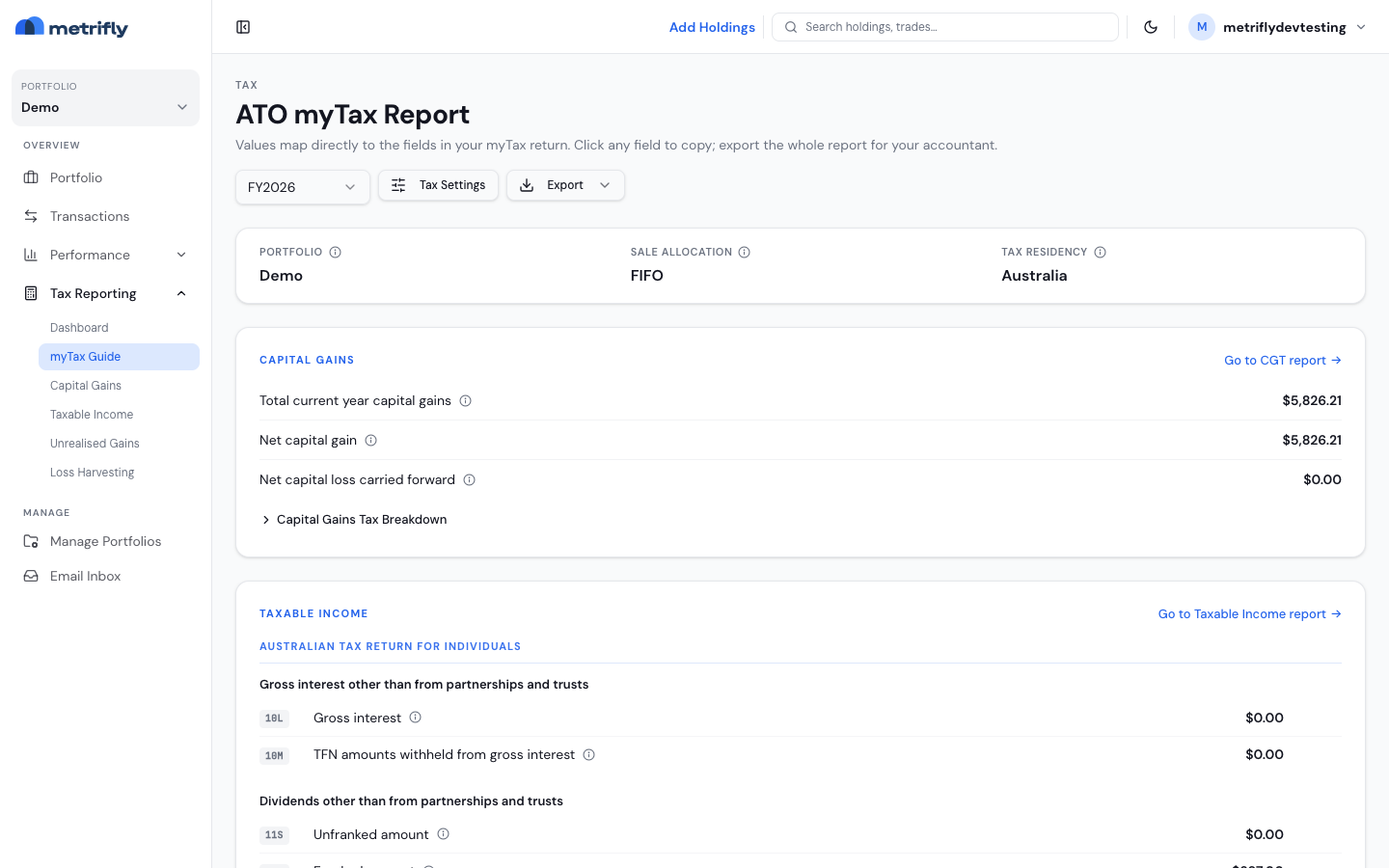
Task: Open the FY2026 year dropdown
Action: point(303,187)
